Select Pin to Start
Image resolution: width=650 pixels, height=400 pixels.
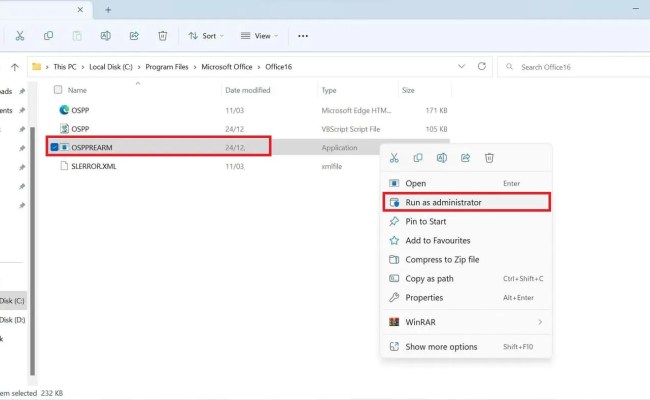(x=466, y=221)
